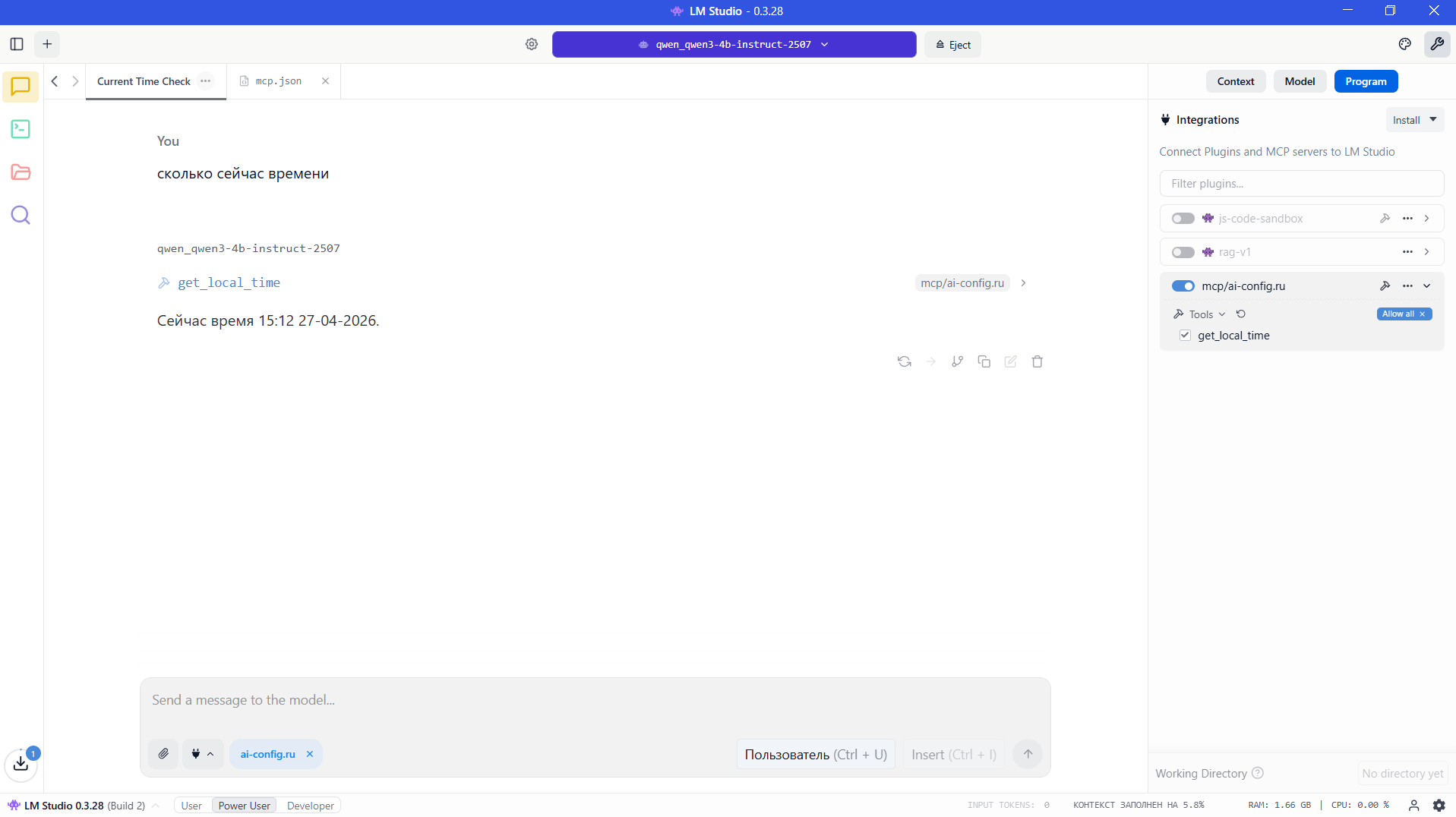Open the Chat view in the sidebar
Viewport: 1456px width, 817px height.
21,87
